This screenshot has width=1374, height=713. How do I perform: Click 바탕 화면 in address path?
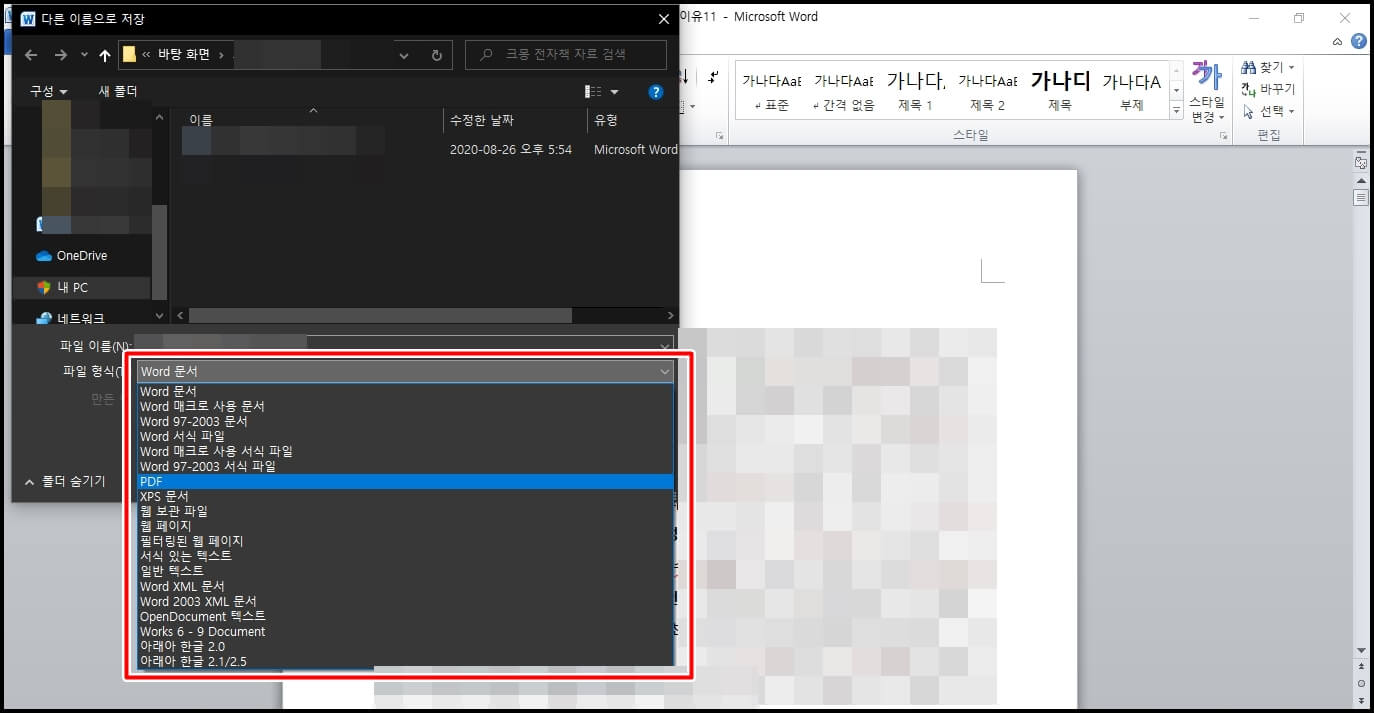[184, 54]
